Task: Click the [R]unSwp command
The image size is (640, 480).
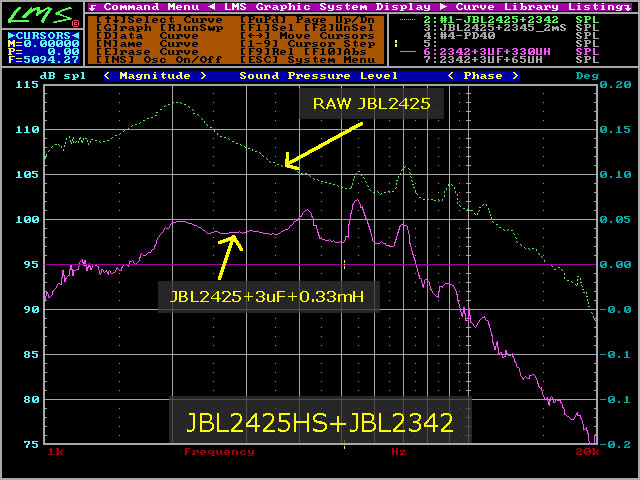Action: click(x=191, y=28)
